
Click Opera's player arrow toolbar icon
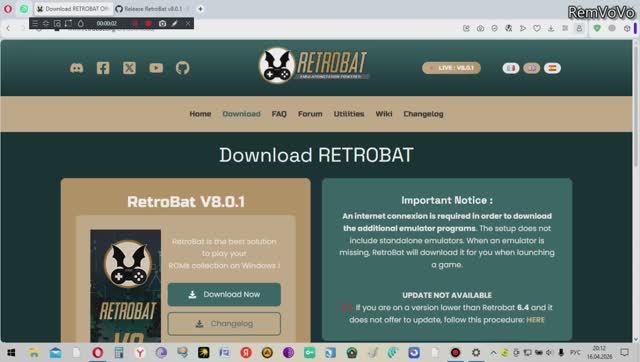[x=522, y=28]
